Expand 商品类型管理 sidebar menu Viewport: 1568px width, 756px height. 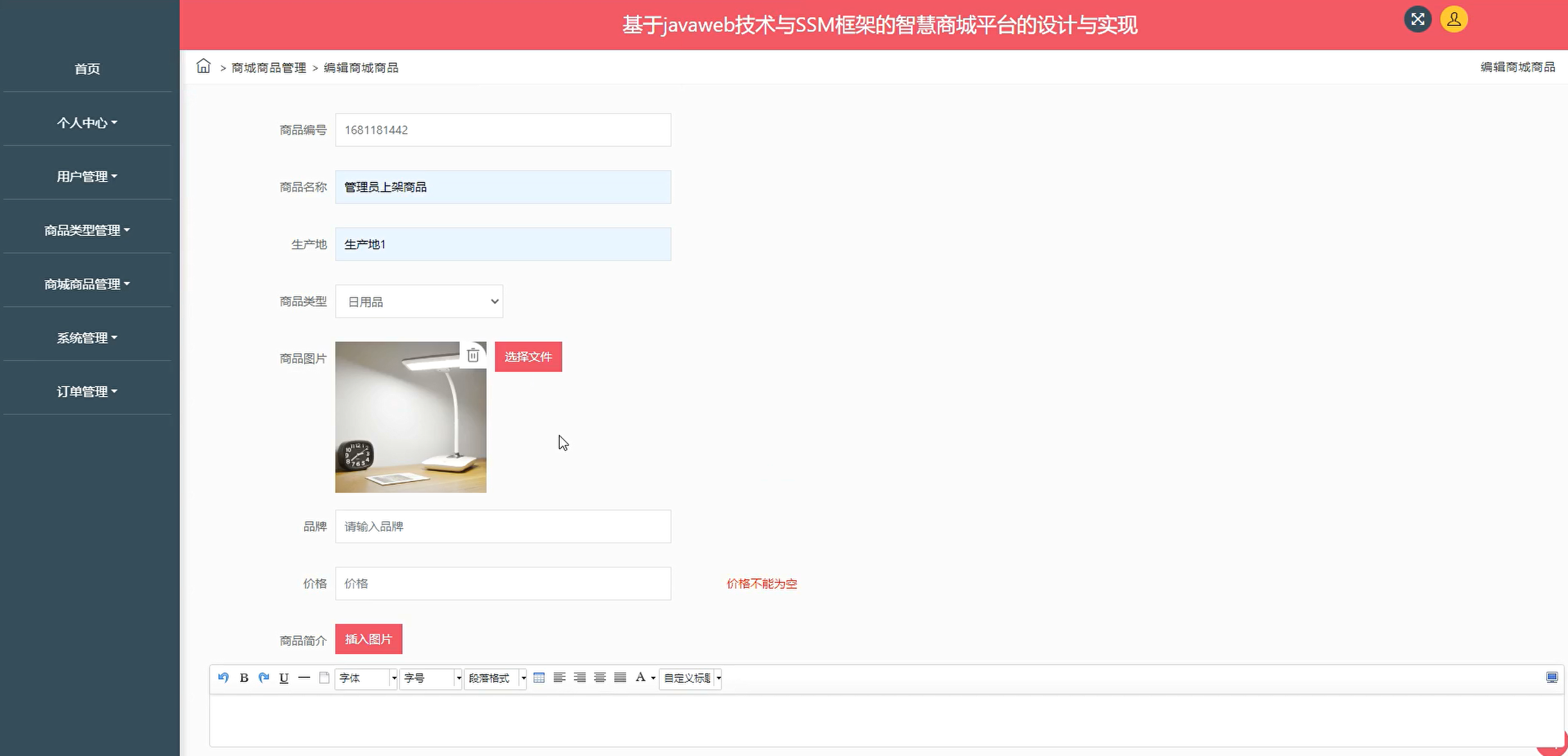[87, 230]
